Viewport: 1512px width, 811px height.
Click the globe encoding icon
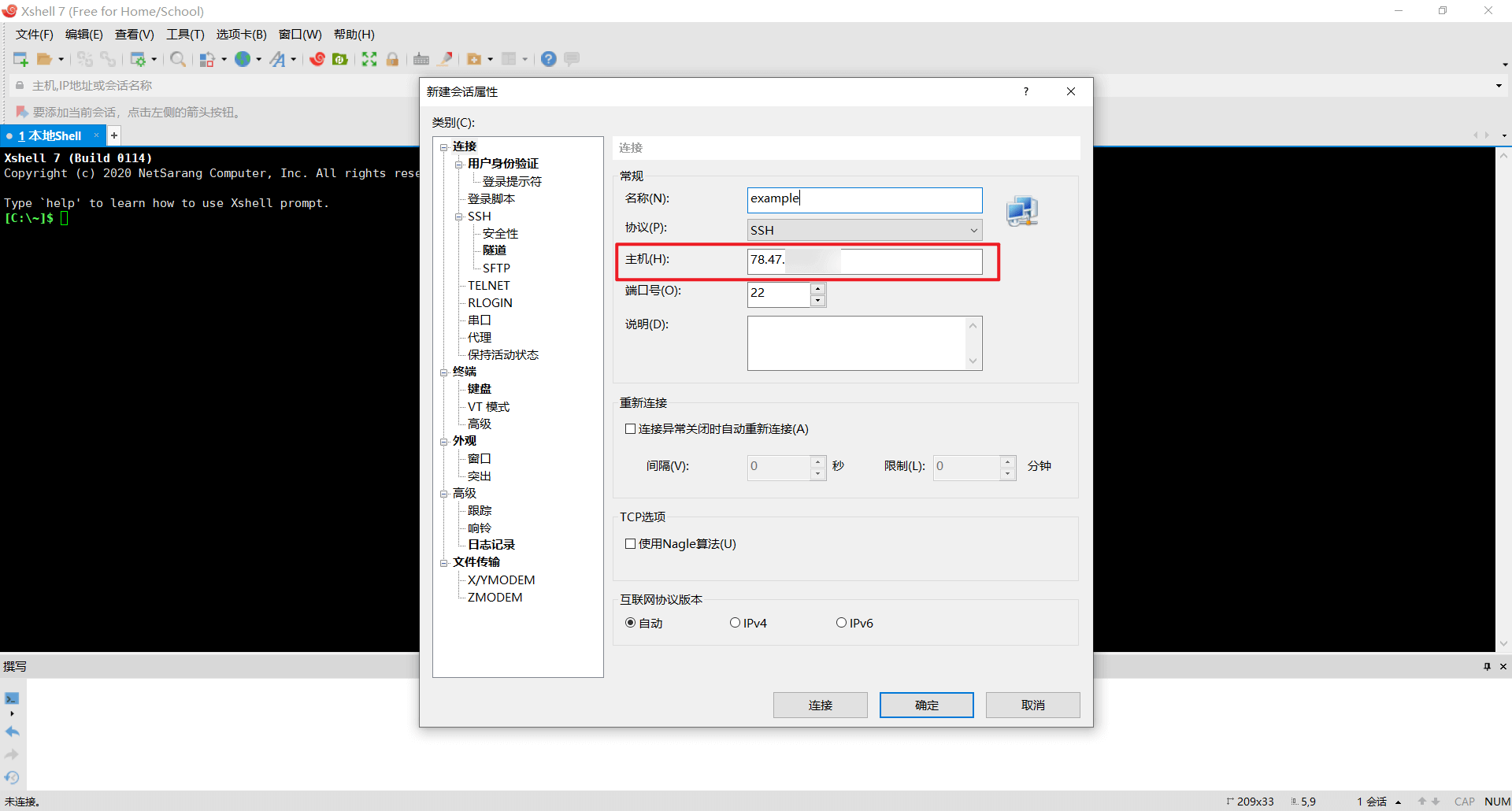click(x=243, y=59)
